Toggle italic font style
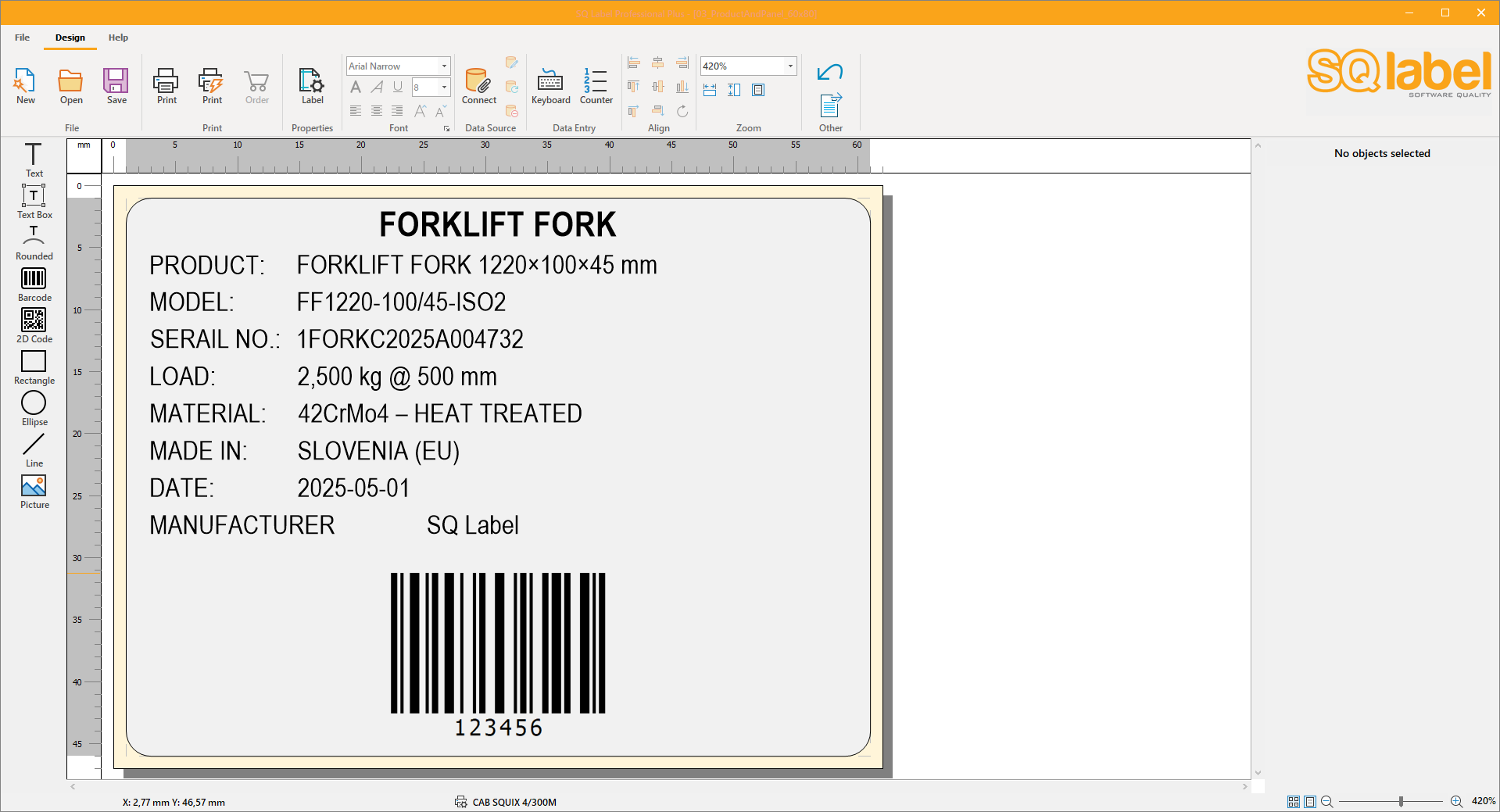 point(377,88)
